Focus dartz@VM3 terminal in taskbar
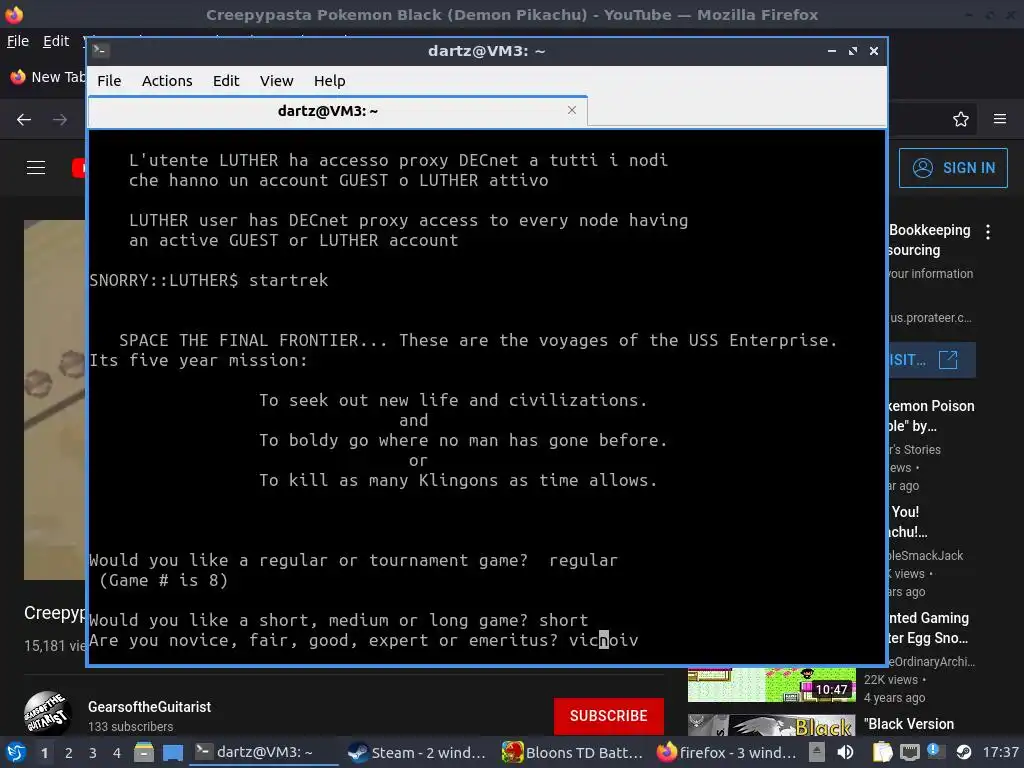This screenshot has width=1024, height=768. click(264, 752)
